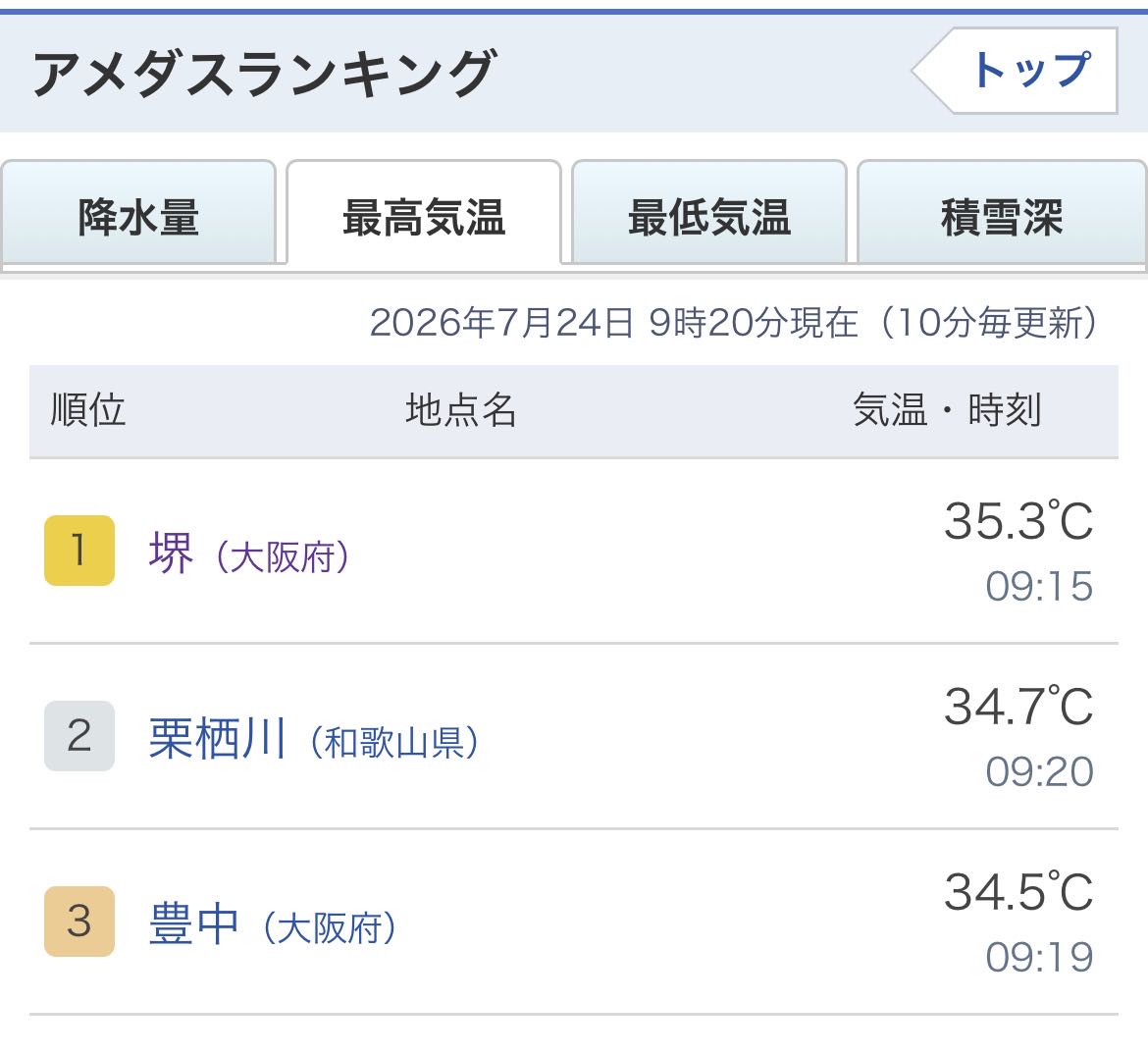This screenshot has width=1148, height=1054.
Task: Open the 堺 (大阪府) location link
Action: coord(249,553)
